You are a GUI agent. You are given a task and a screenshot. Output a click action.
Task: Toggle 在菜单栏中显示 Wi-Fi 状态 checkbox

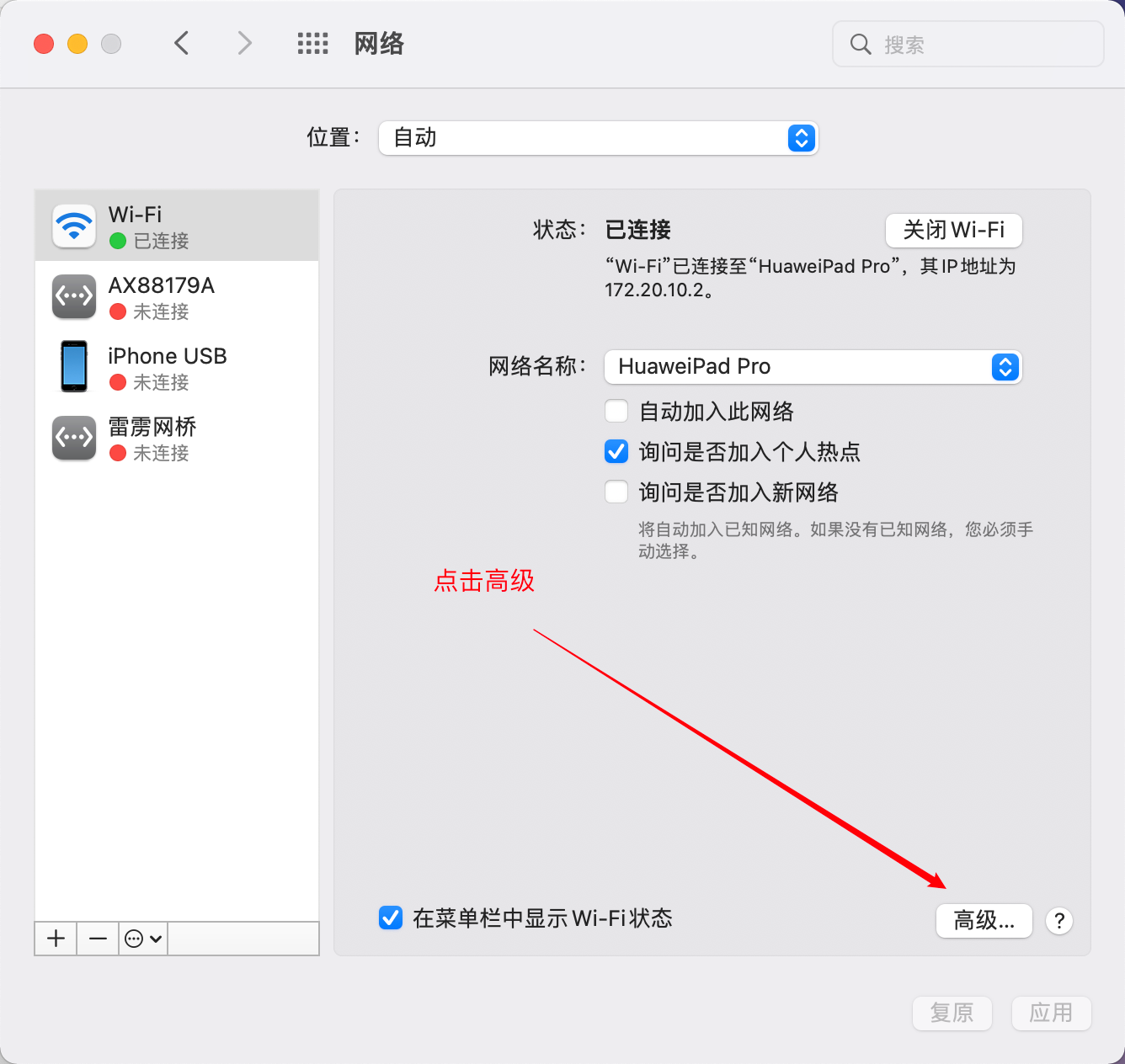click(x=391, y=918)
